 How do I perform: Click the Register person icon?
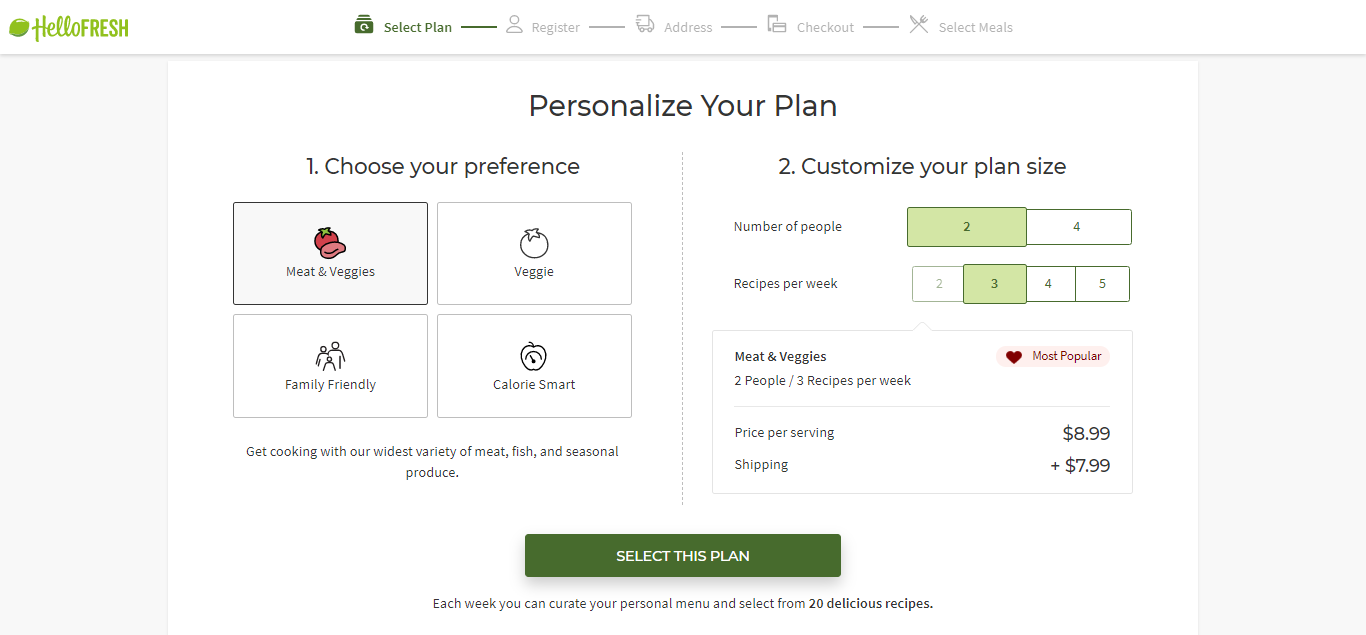point(514,24)
